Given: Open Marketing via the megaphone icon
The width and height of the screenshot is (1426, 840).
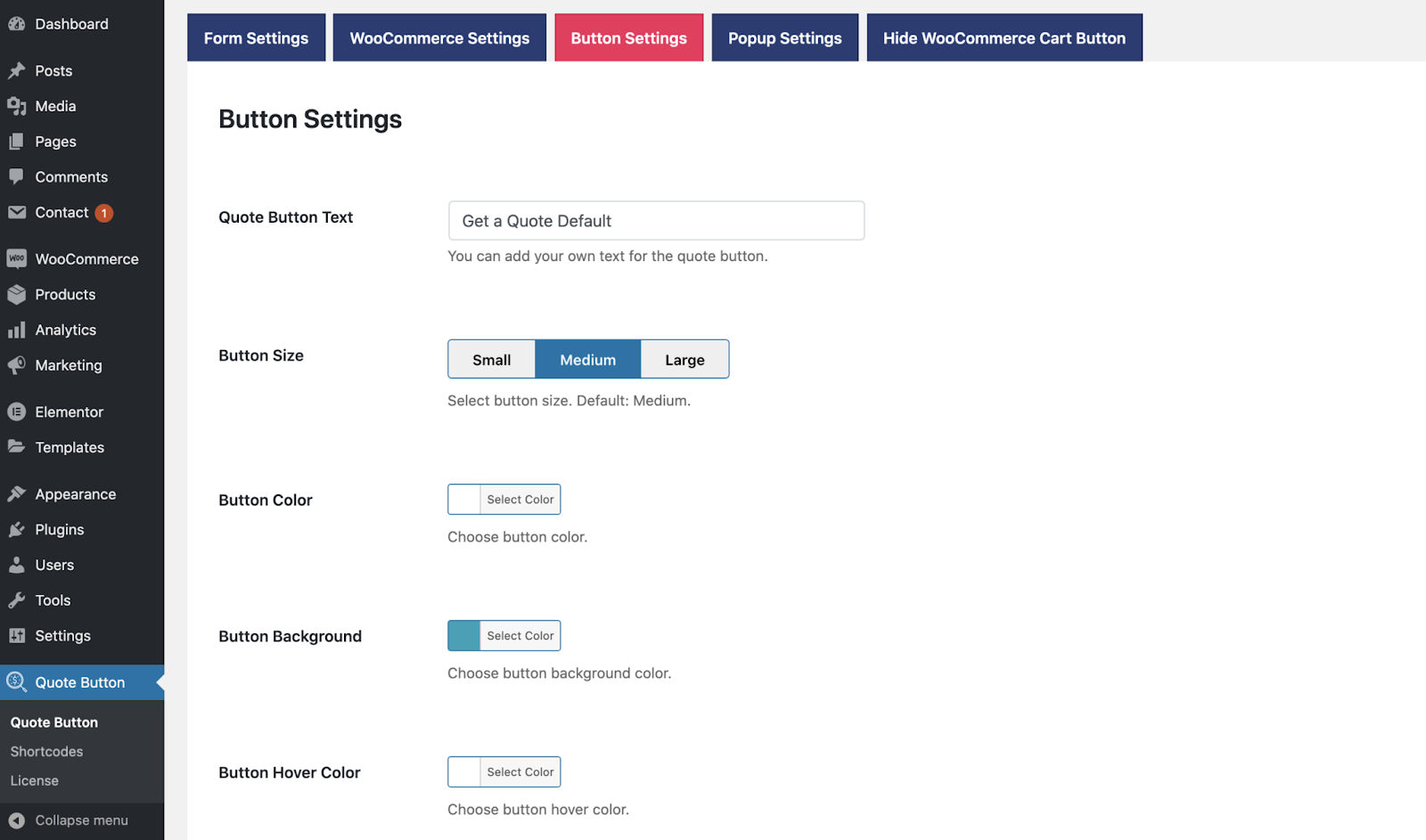Looking at the screenshot, I should coord(17,365).
